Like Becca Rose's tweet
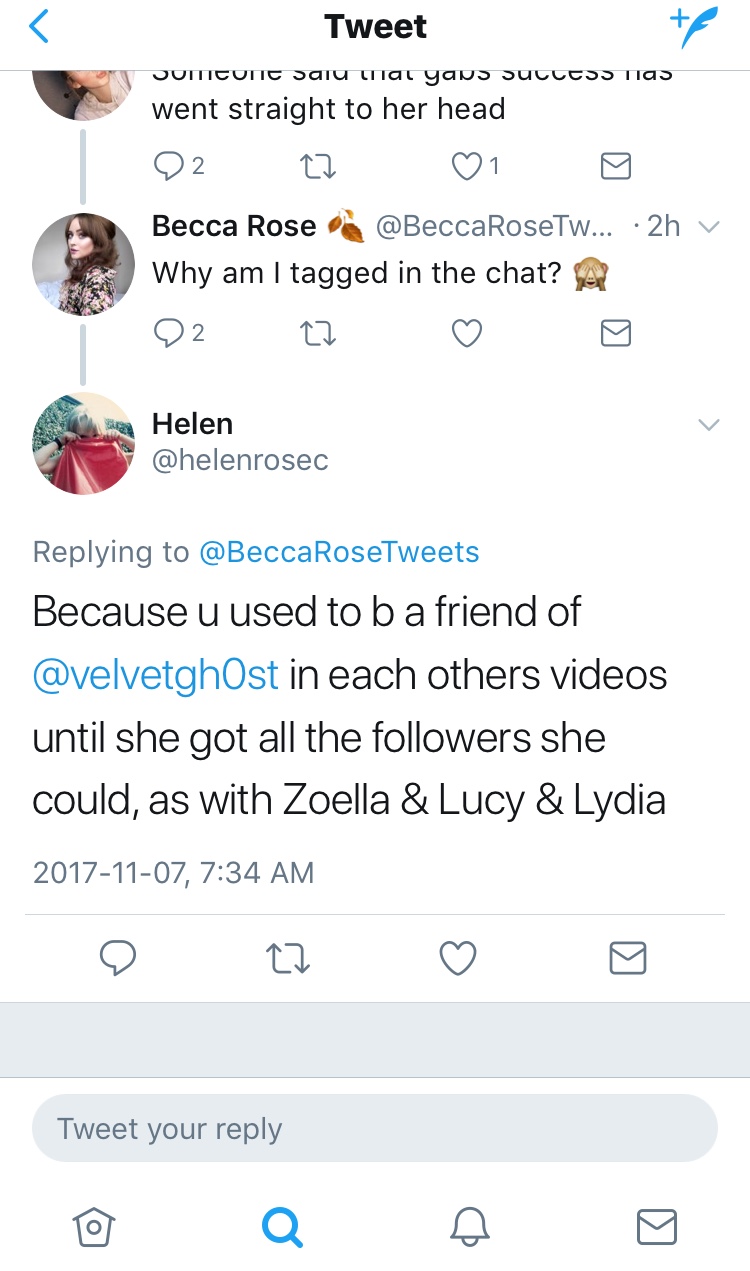Image resolution: width=750 pixels, height=1271 pixels. (x=467, y=333)
